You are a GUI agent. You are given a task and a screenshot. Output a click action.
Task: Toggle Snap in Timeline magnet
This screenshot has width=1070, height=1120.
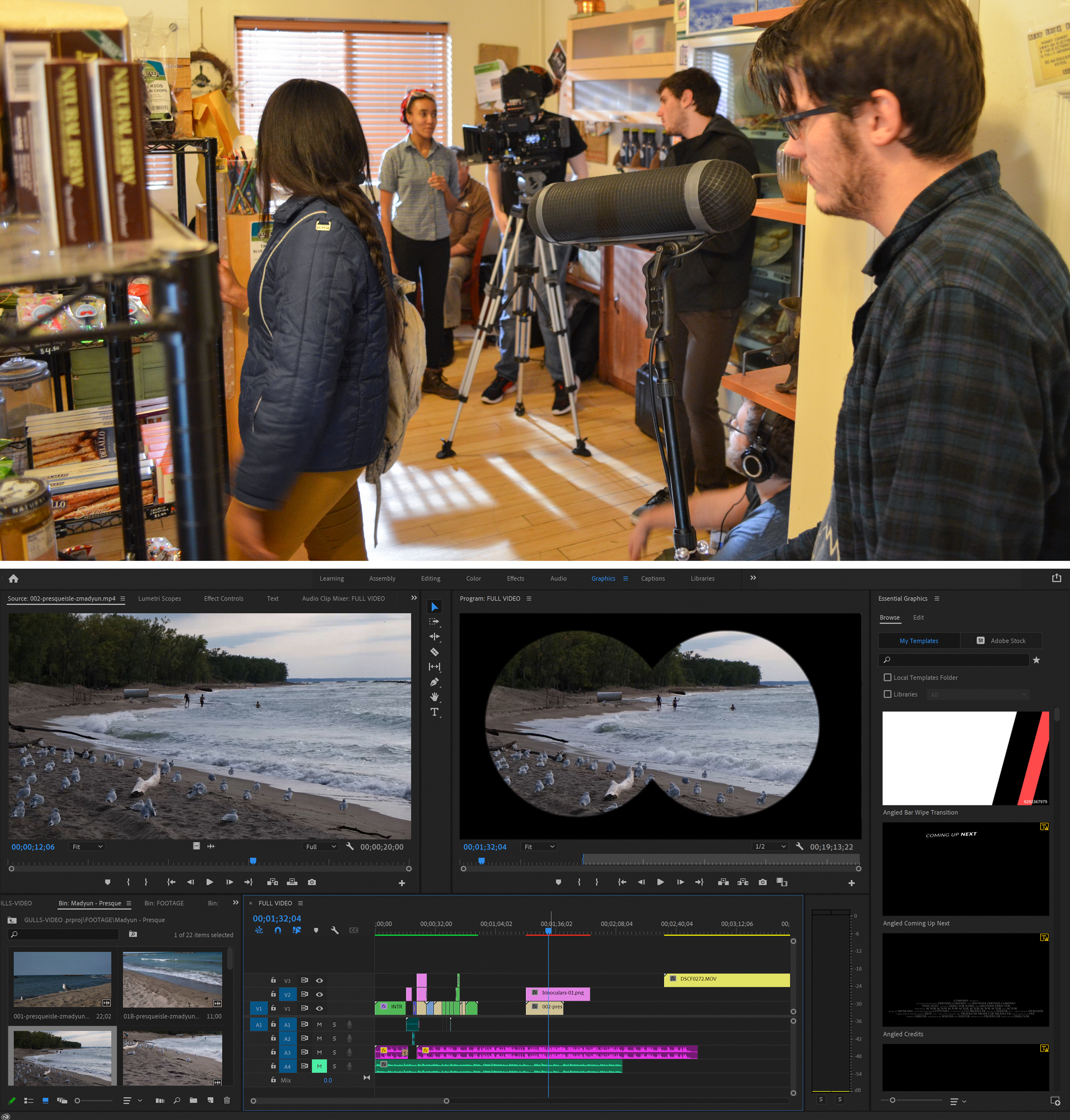pyautogui.click(x=278, y=930)
